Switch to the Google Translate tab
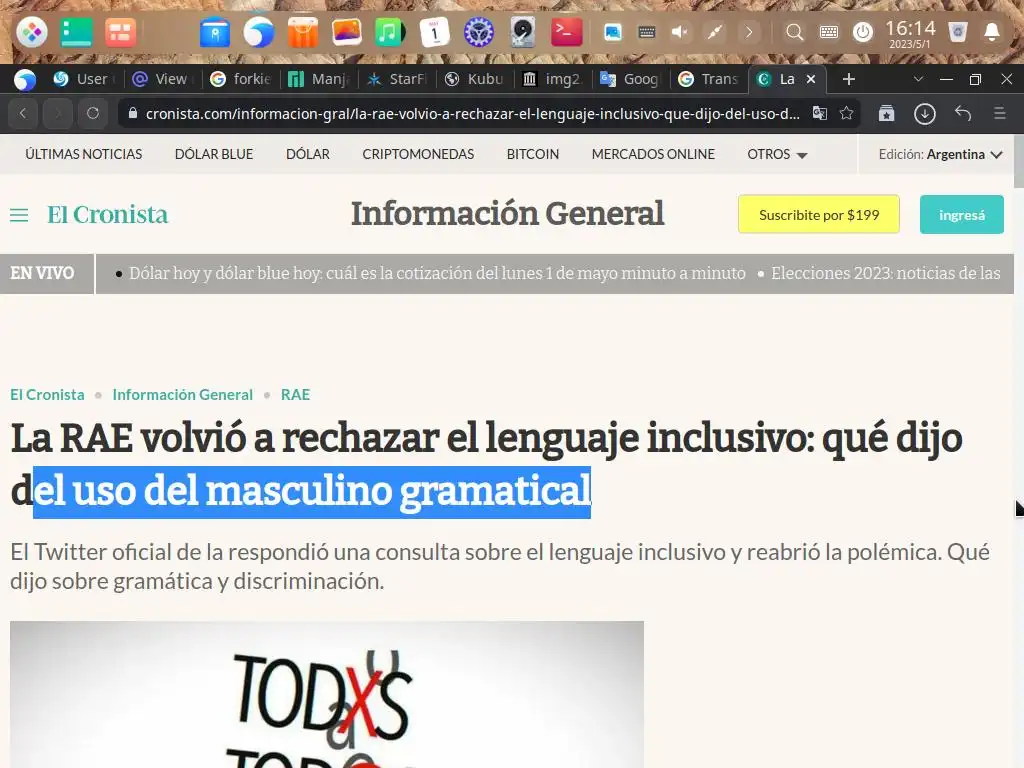1024x768 pixels. point(631,79)
